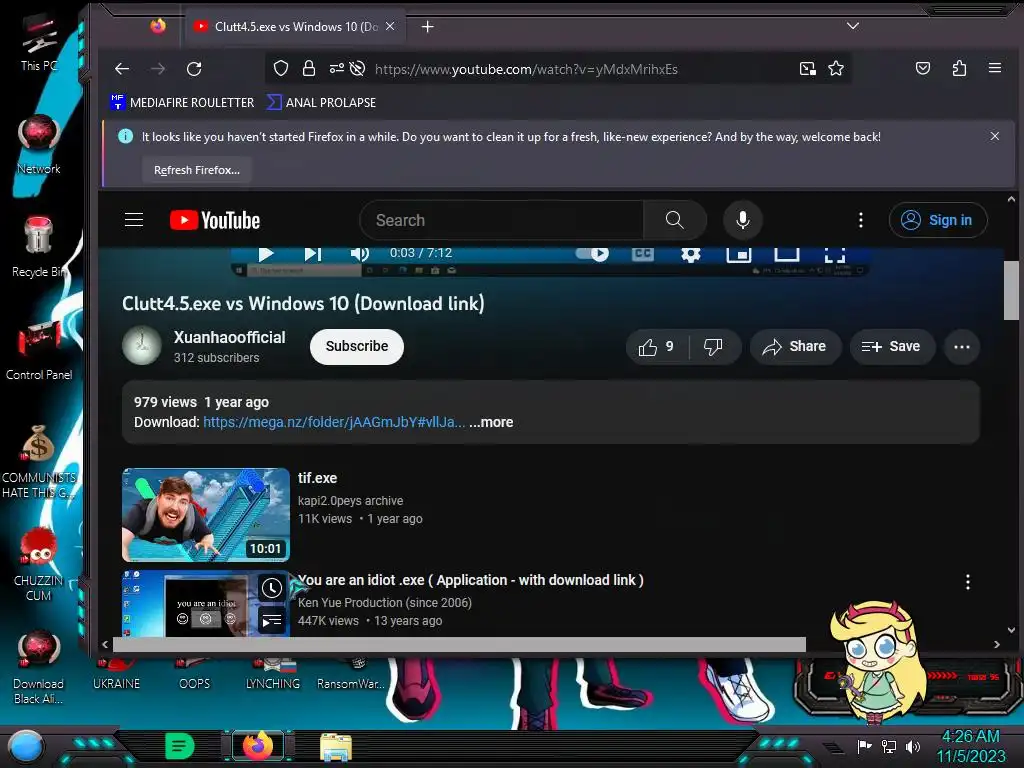Mute the video volume
This screenshot has width=1024, height=768.
pos(359,253)
